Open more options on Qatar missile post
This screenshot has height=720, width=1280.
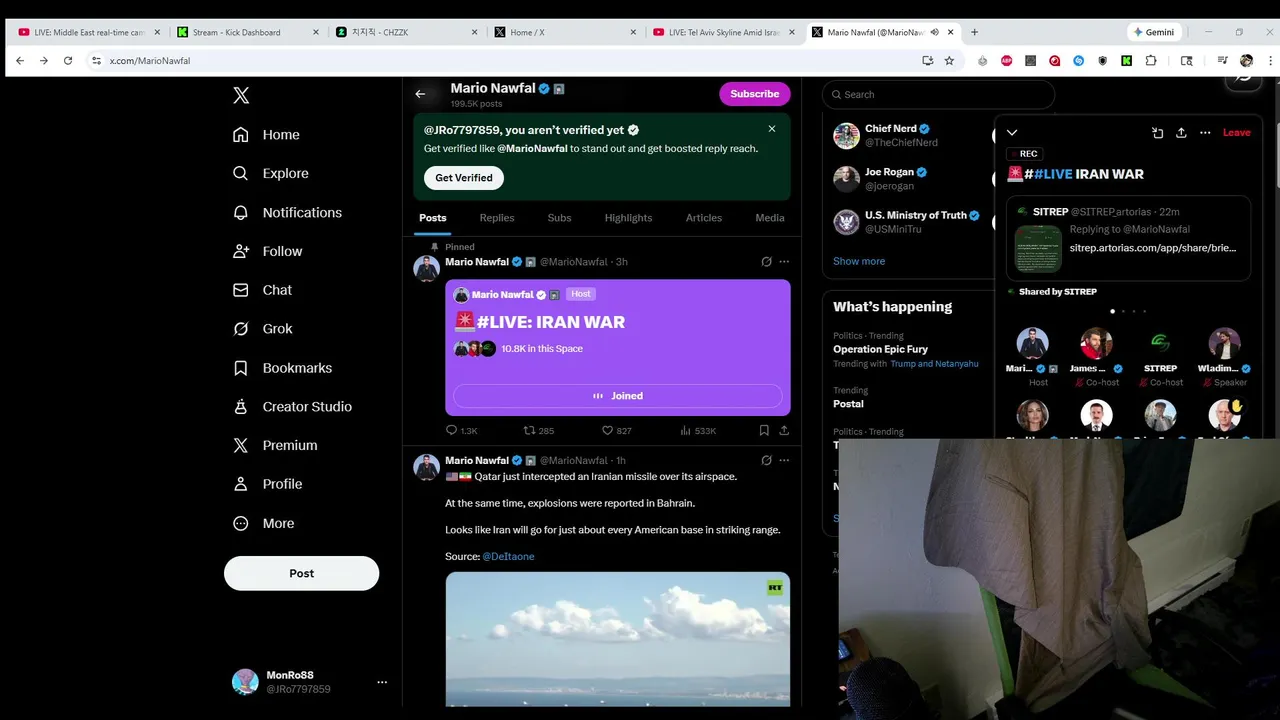tap(784, 460)
